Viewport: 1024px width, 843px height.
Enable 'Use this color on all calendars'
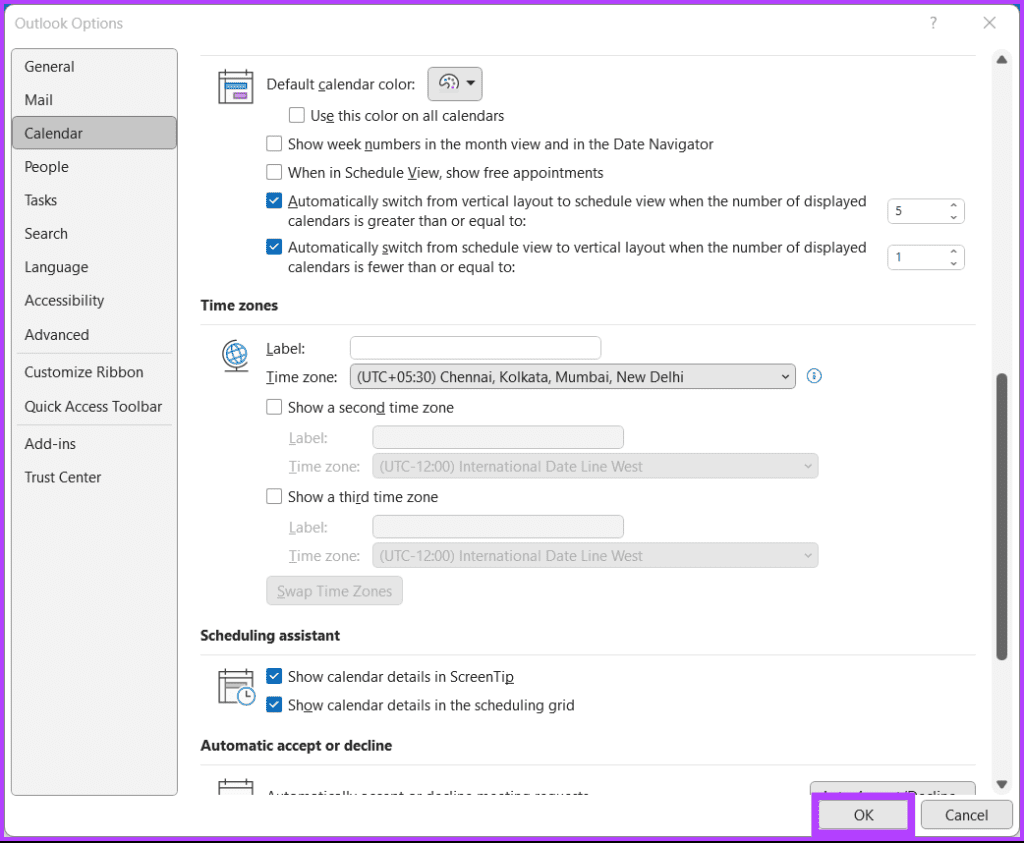pos(296,116)
